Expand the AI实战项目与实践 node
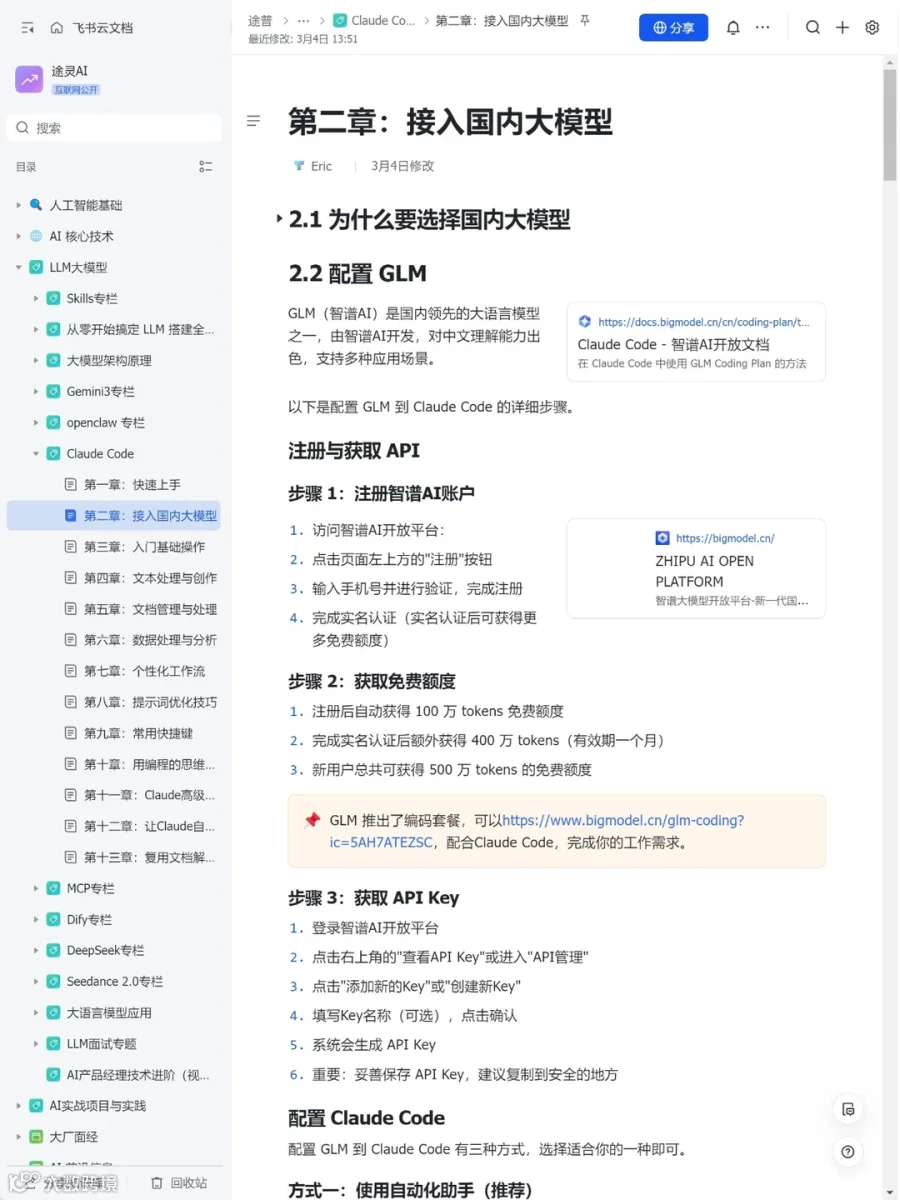Image resolution: width=900 pixels, height=1200 pixels. click(18, 1105)
